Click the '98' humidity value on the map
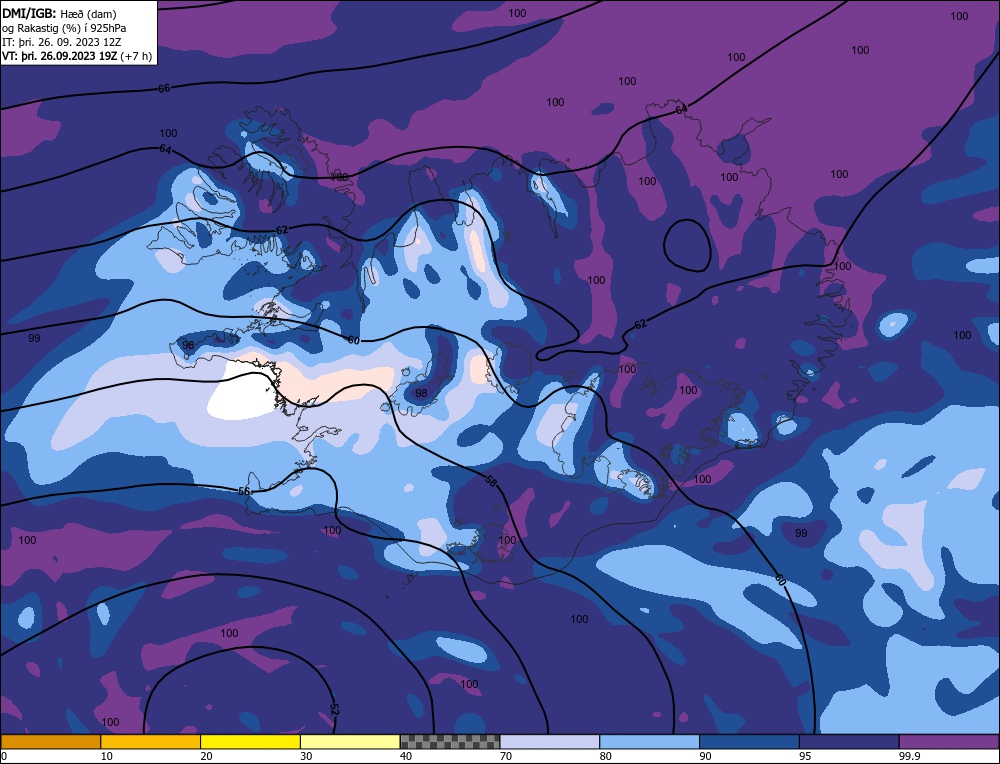Viewport: 1000px width, 764px height. 421,393
